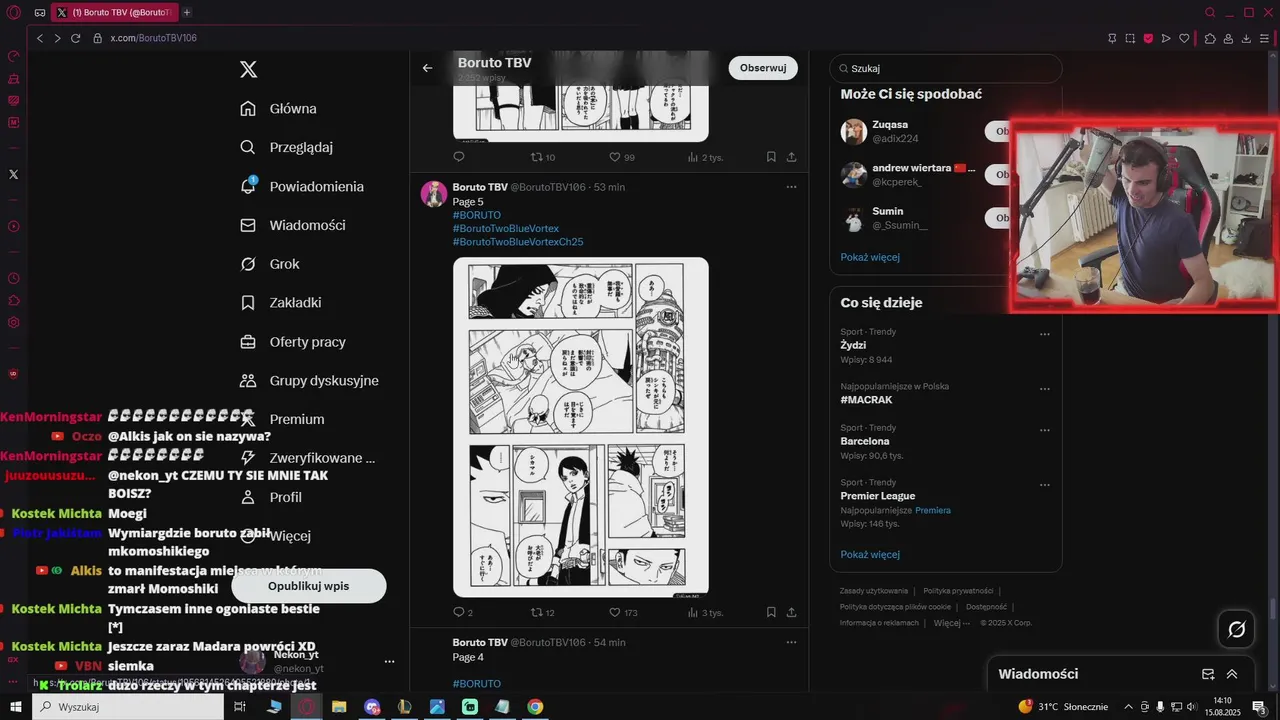
Task: Click the Obserwuj follow button
Action: (x=763, y=68)
